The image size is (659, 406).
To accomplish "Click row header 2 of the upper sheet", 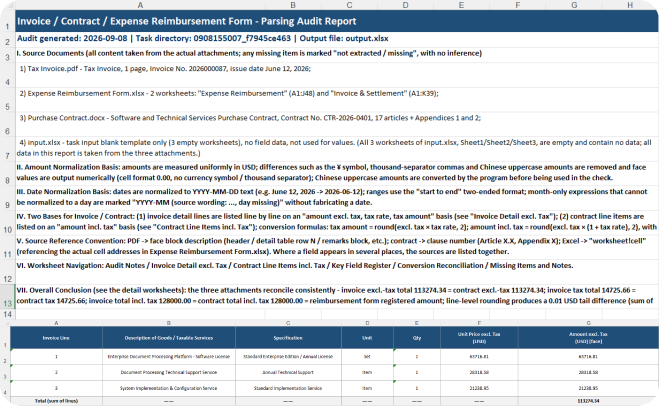I will coord(8,42).
